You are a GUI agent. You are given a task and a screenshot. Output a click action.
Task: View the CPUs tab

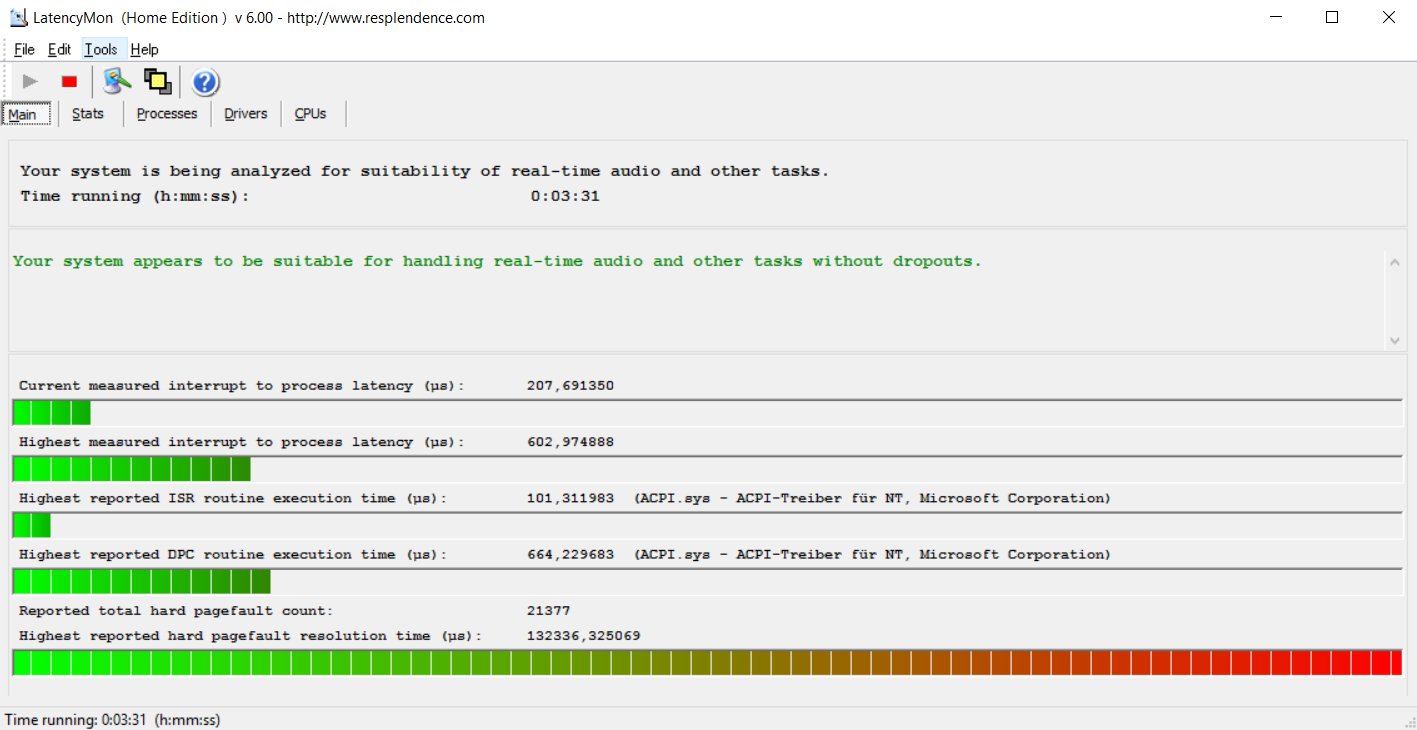pos(310,114)
